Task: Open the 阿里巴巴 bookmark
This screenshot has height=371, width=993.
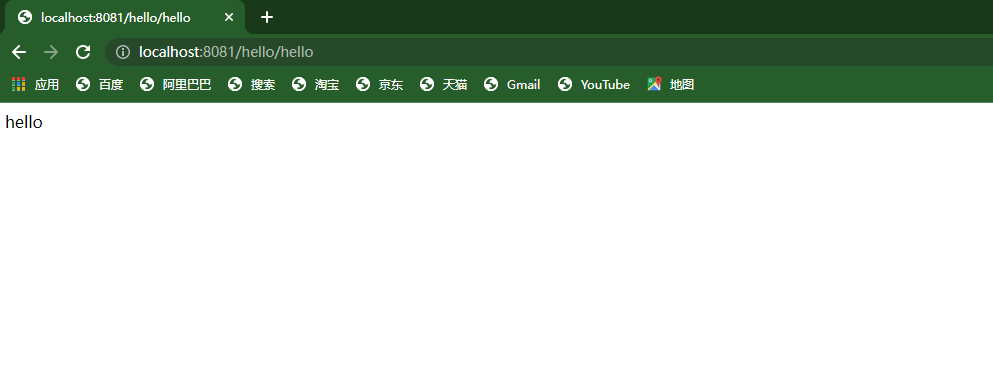Action: pyautogui.click(x=175, y=84)
